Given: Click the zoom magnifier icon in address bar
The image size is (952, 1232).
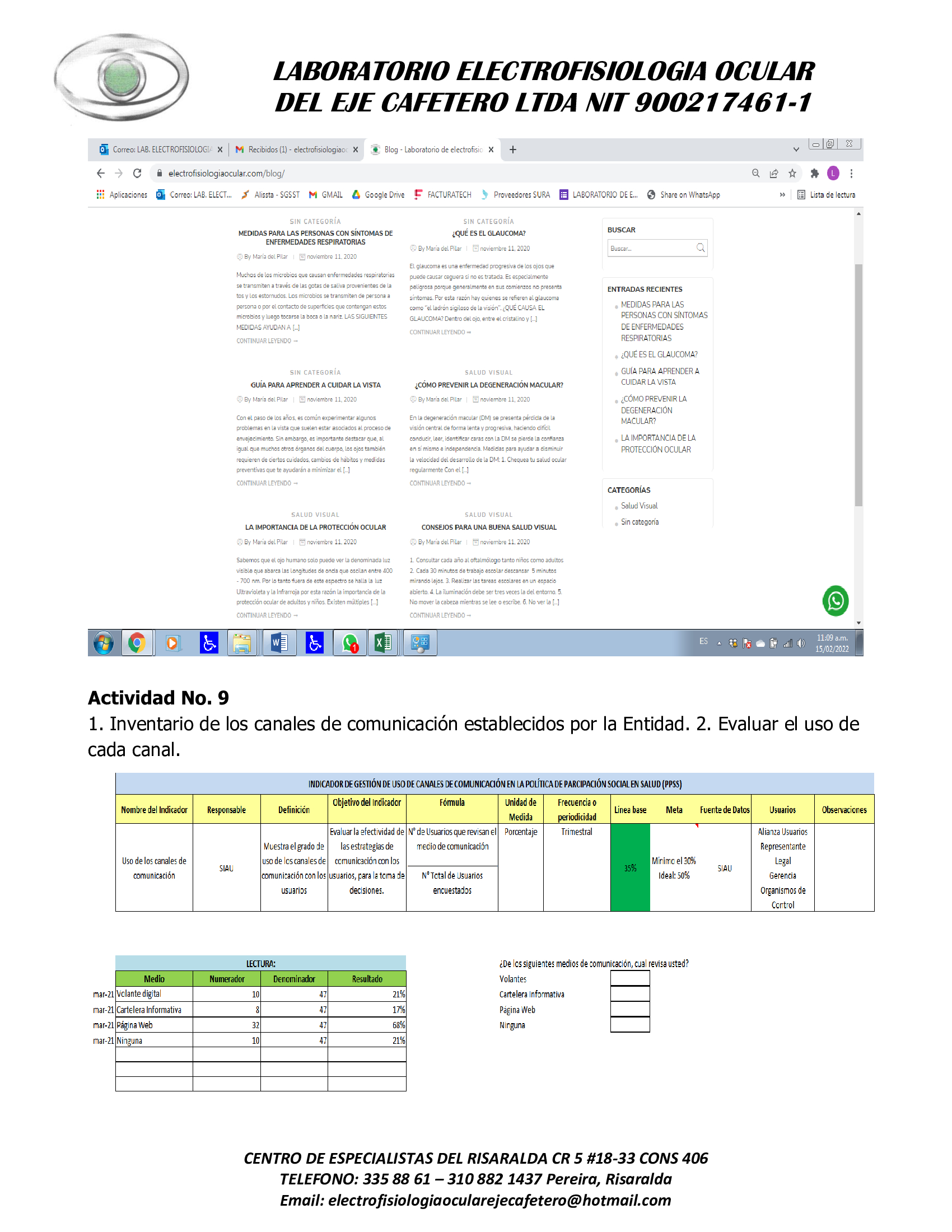Looking at the screenshot, I should 756,173.
